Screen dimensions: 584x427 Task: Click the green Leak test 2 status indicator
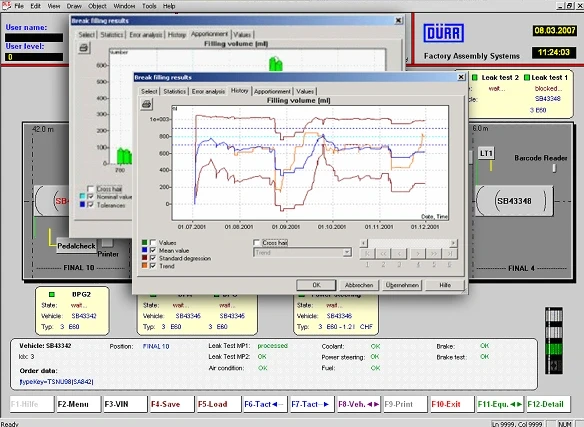[x=475, y=78]
